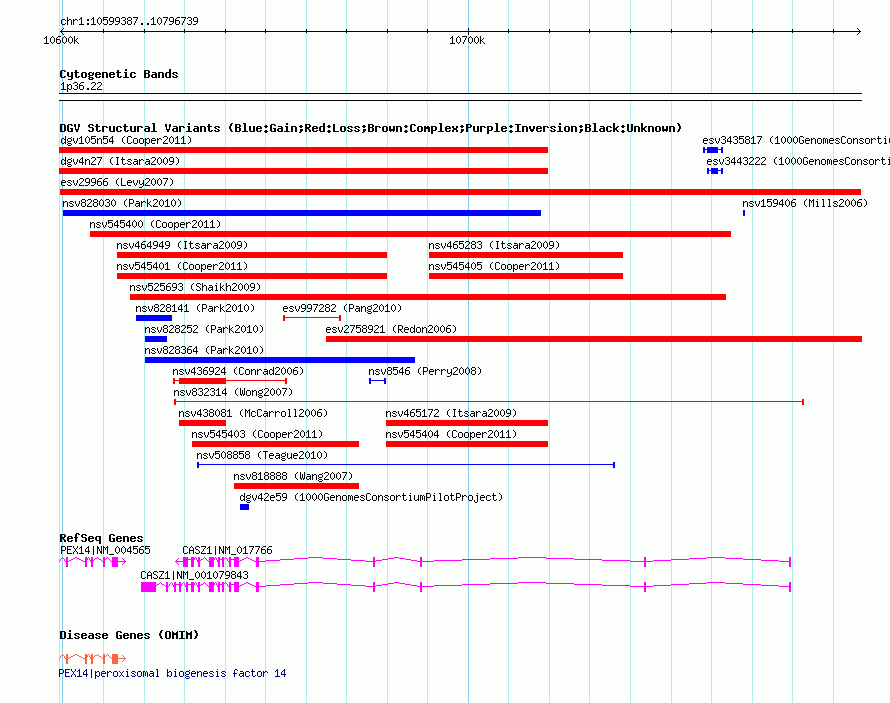Click the Disease Genes (OMIM) track title
The image size is (890, 703).
click(x=129, y=635)
